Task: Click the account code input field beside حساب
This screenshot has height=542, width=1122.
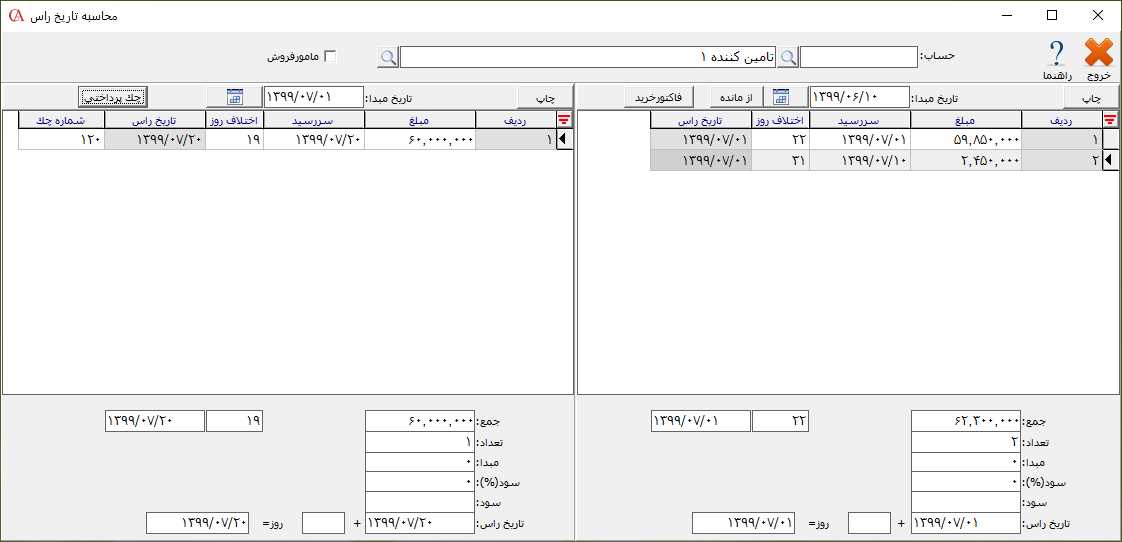Action: [x=859, y=57]
